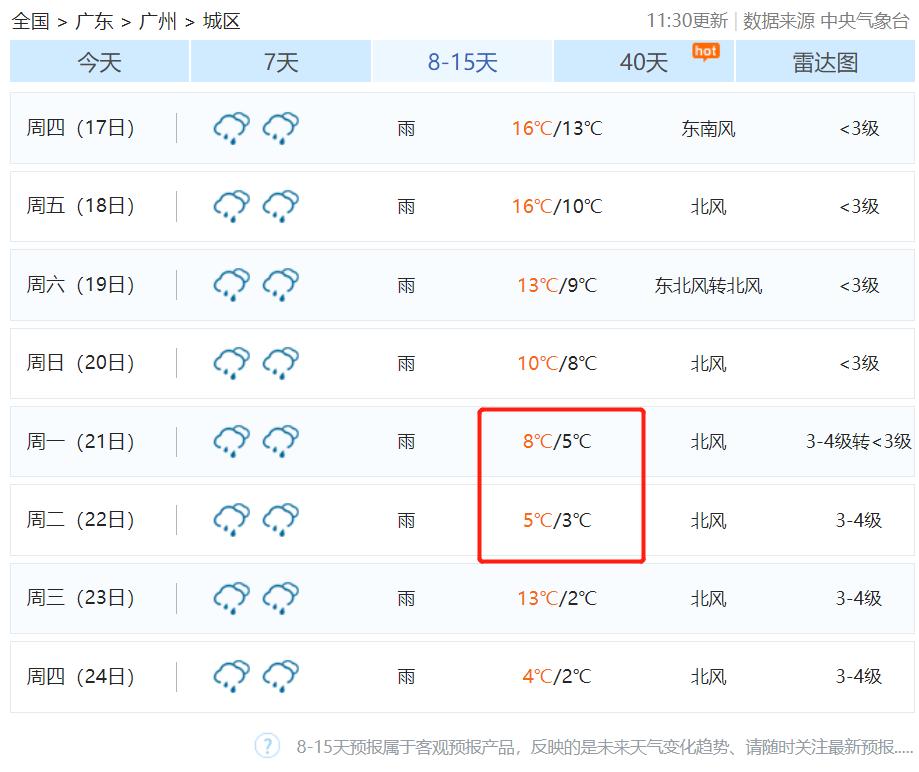Click the rain icon for 周六 (19日)
Screen dimensions: 919x772
pos(231,285)
